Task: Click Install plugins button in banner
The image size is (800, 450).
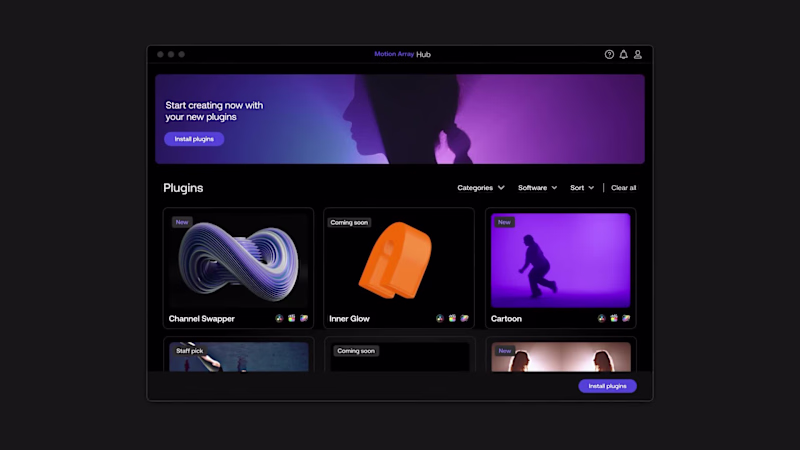Action: click(x=194, y=139)
